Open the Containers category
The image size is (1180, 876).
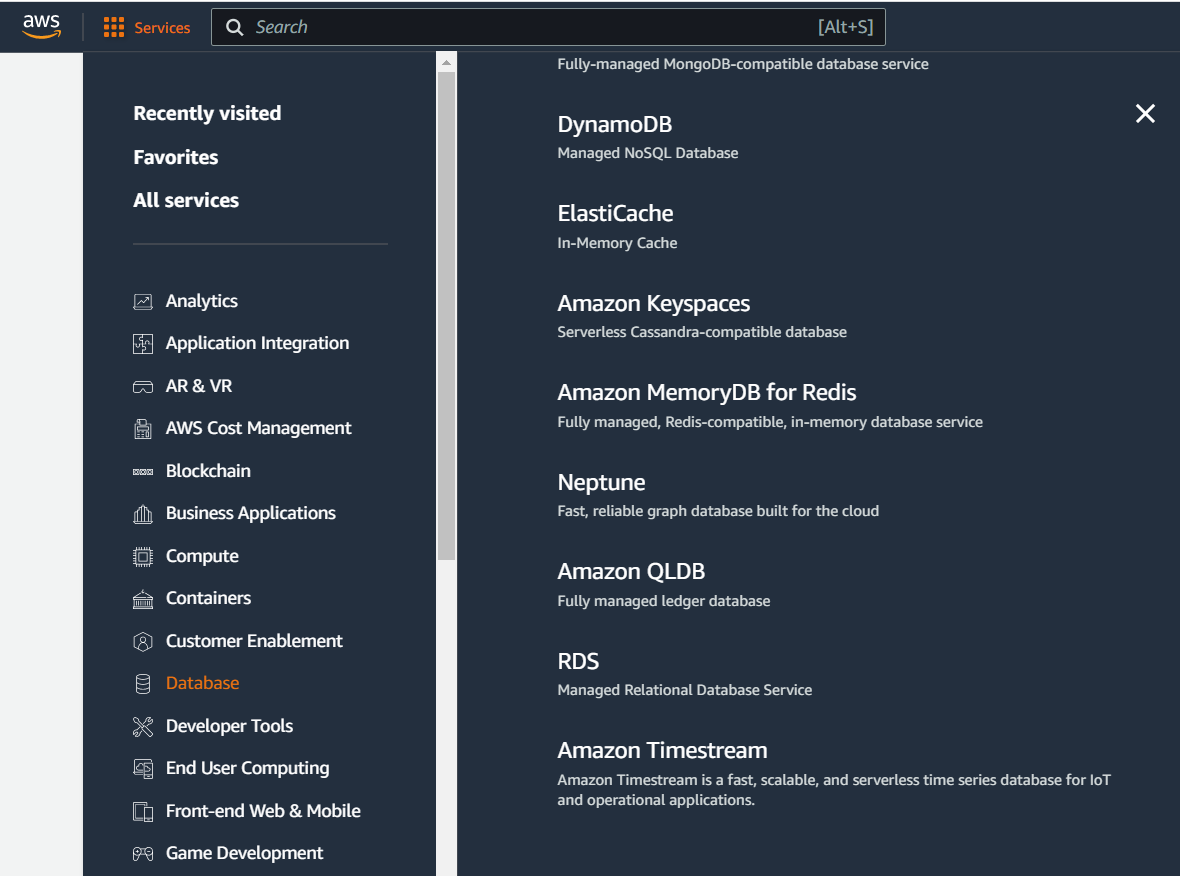click(208, 598)
